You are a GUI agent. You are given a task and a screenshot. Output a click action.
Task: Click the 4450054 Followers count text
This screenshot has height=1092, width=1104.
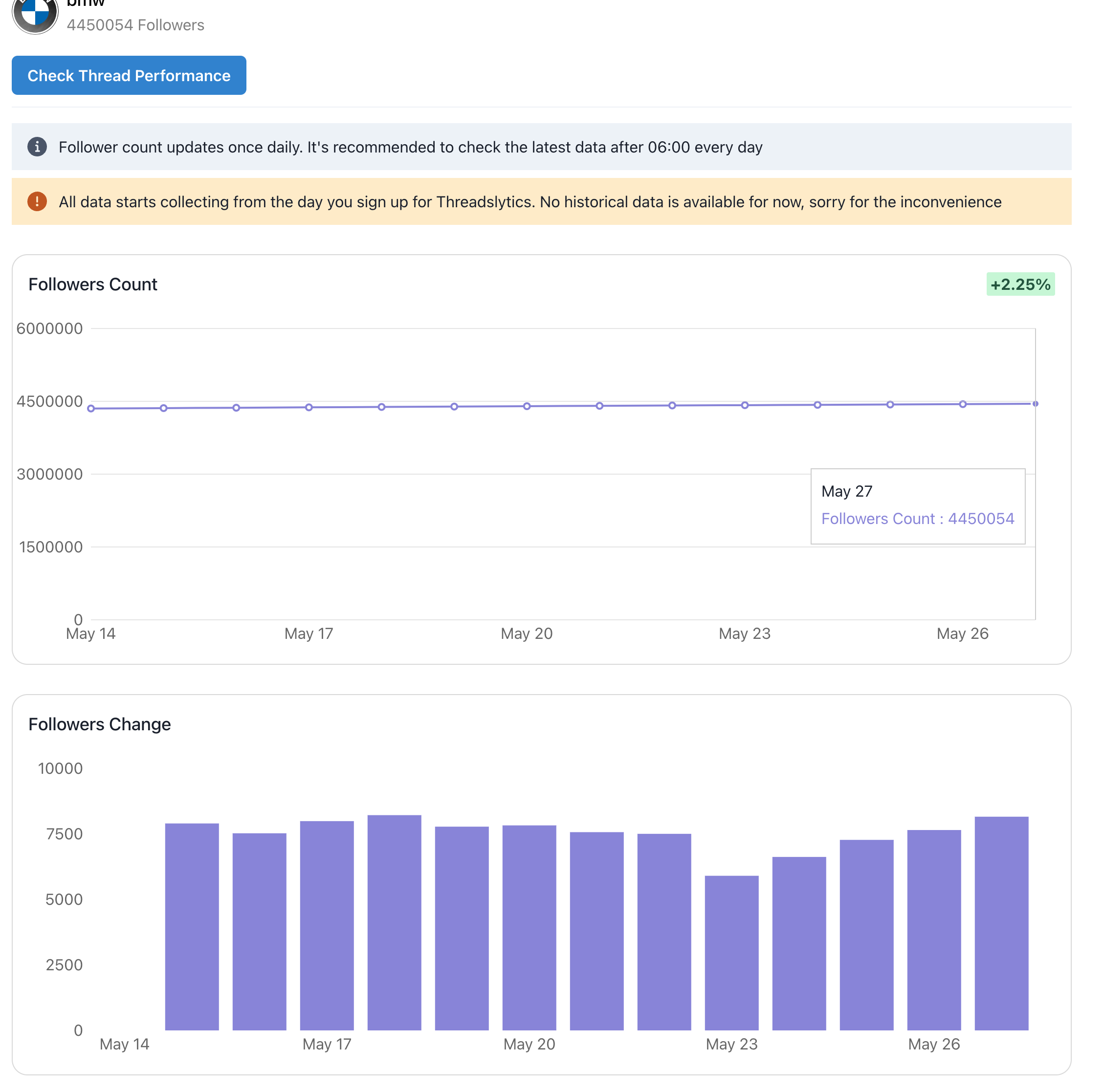[135, 25]
